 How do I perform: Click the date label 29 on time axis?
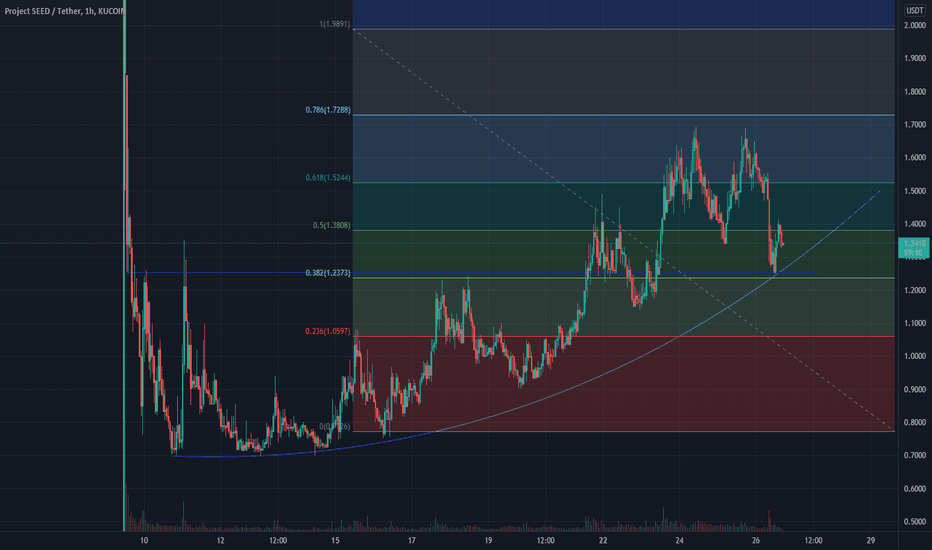click(x=871, y=540)
